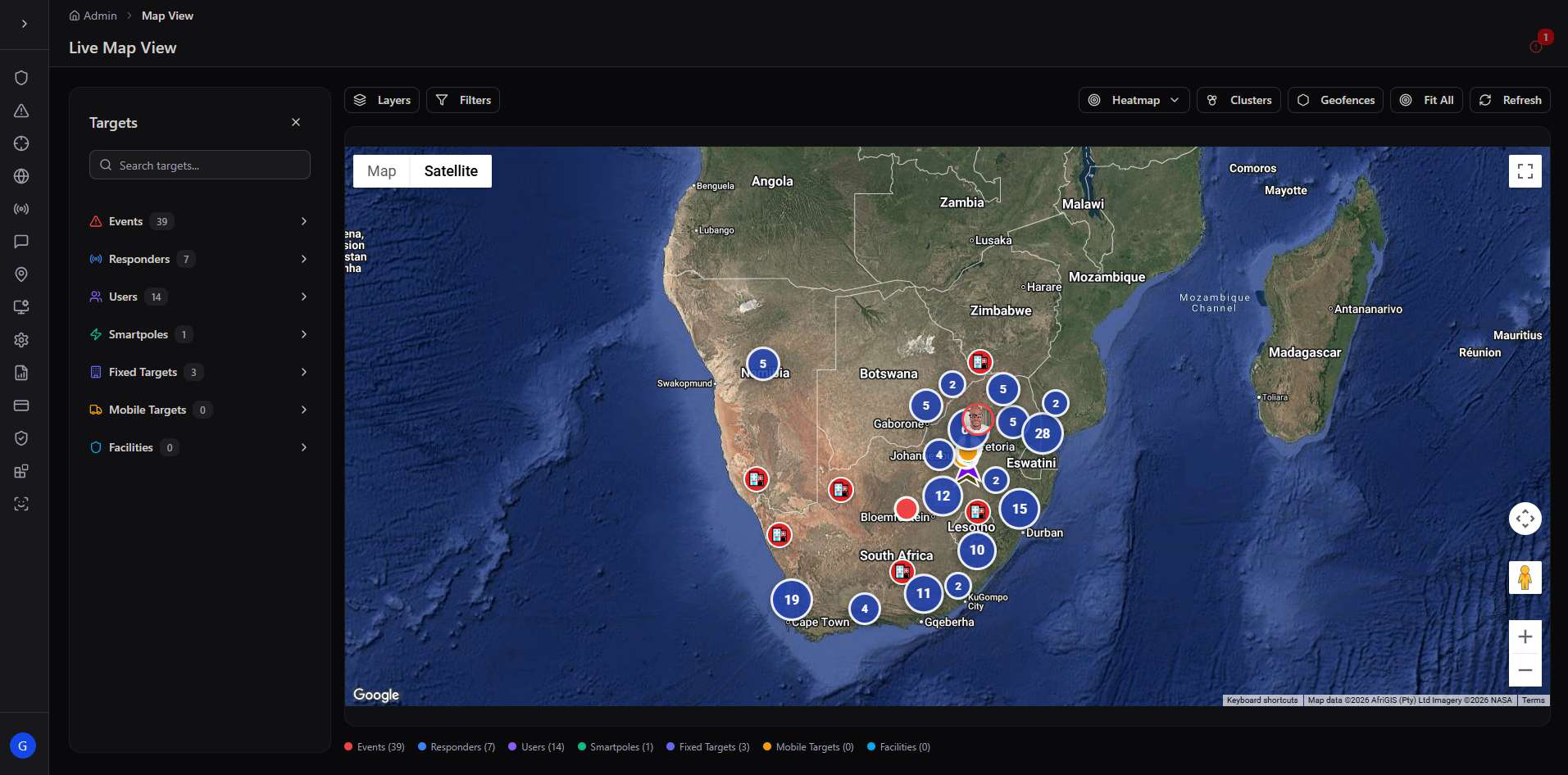The width and height of the screenshot is (1568, 775).
Task: Click the Google logo on map
Action: (376, 695)
